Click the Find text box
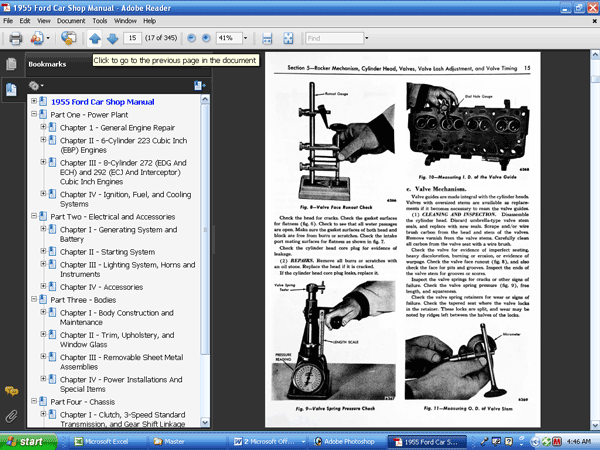Viewport: 600px width, 450px height. 334,38
